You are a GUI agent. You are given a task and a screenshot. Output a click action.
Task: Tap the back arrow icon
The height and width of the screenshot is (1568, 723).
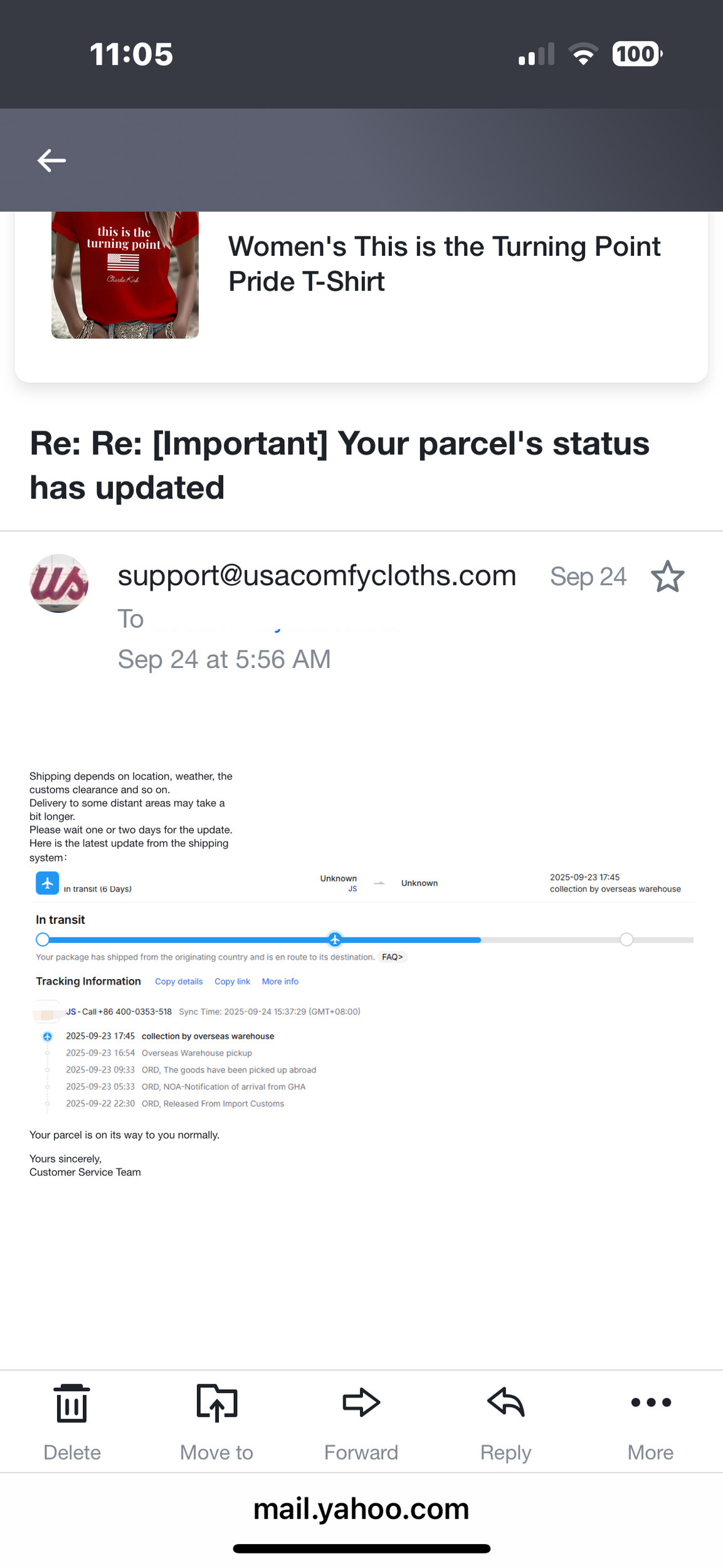click(51, 161)
